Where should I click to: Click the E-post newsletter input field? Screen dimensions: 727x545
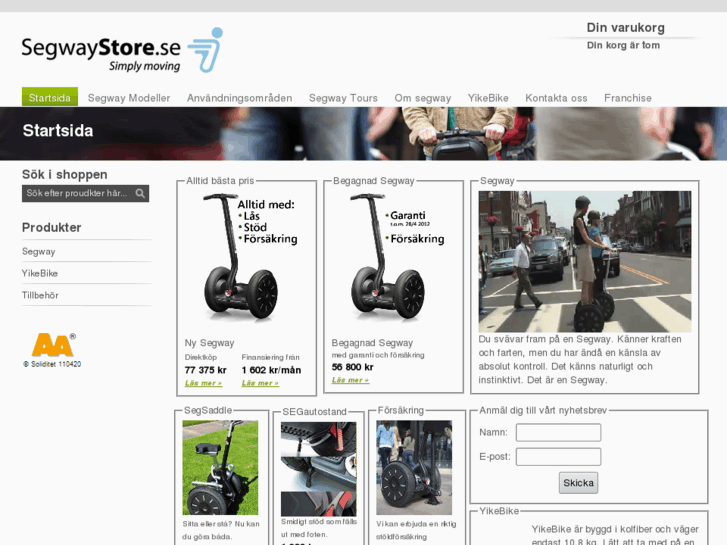click(558, 456)
